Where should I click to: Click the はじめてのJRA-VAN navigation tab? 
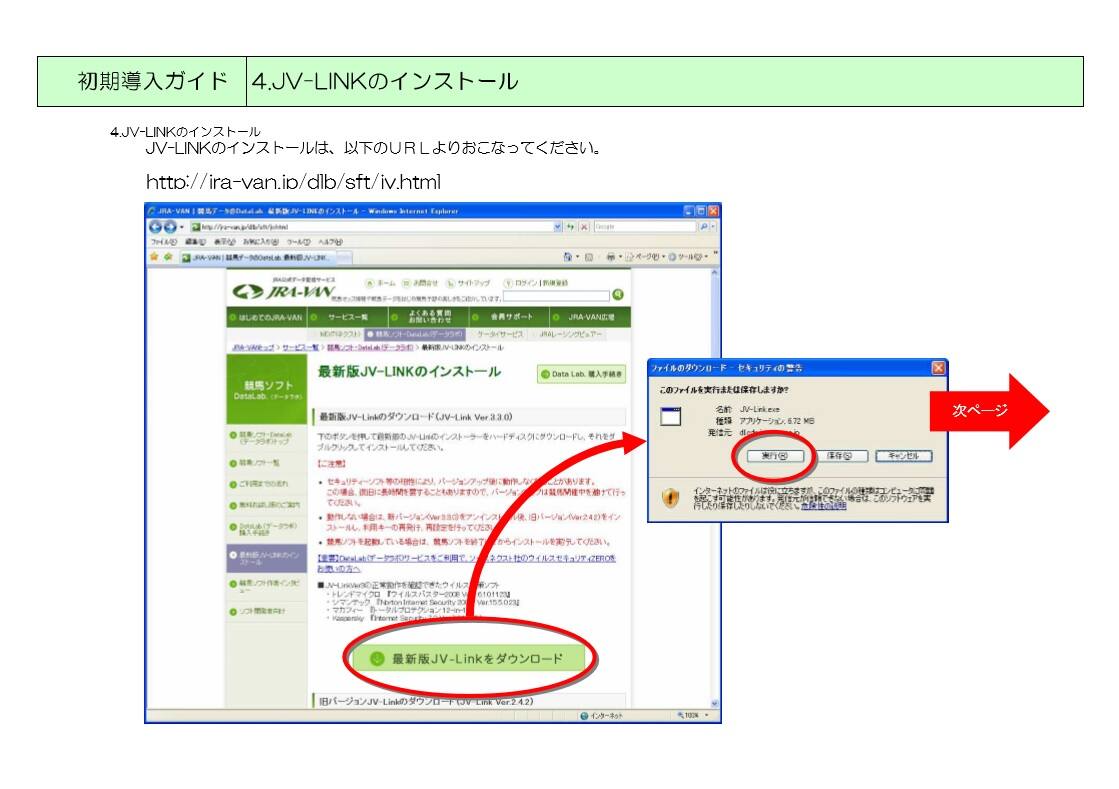tap(266, 317)
